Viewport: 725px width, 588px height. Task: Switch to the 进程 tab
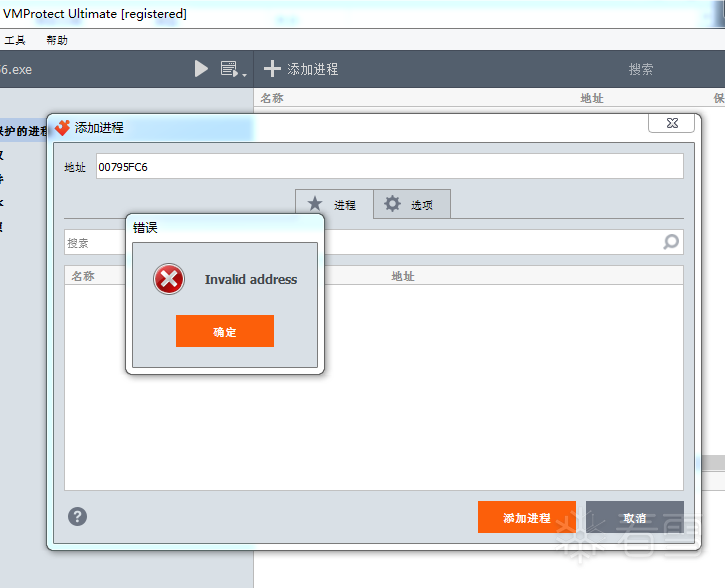tap(334, 204)
